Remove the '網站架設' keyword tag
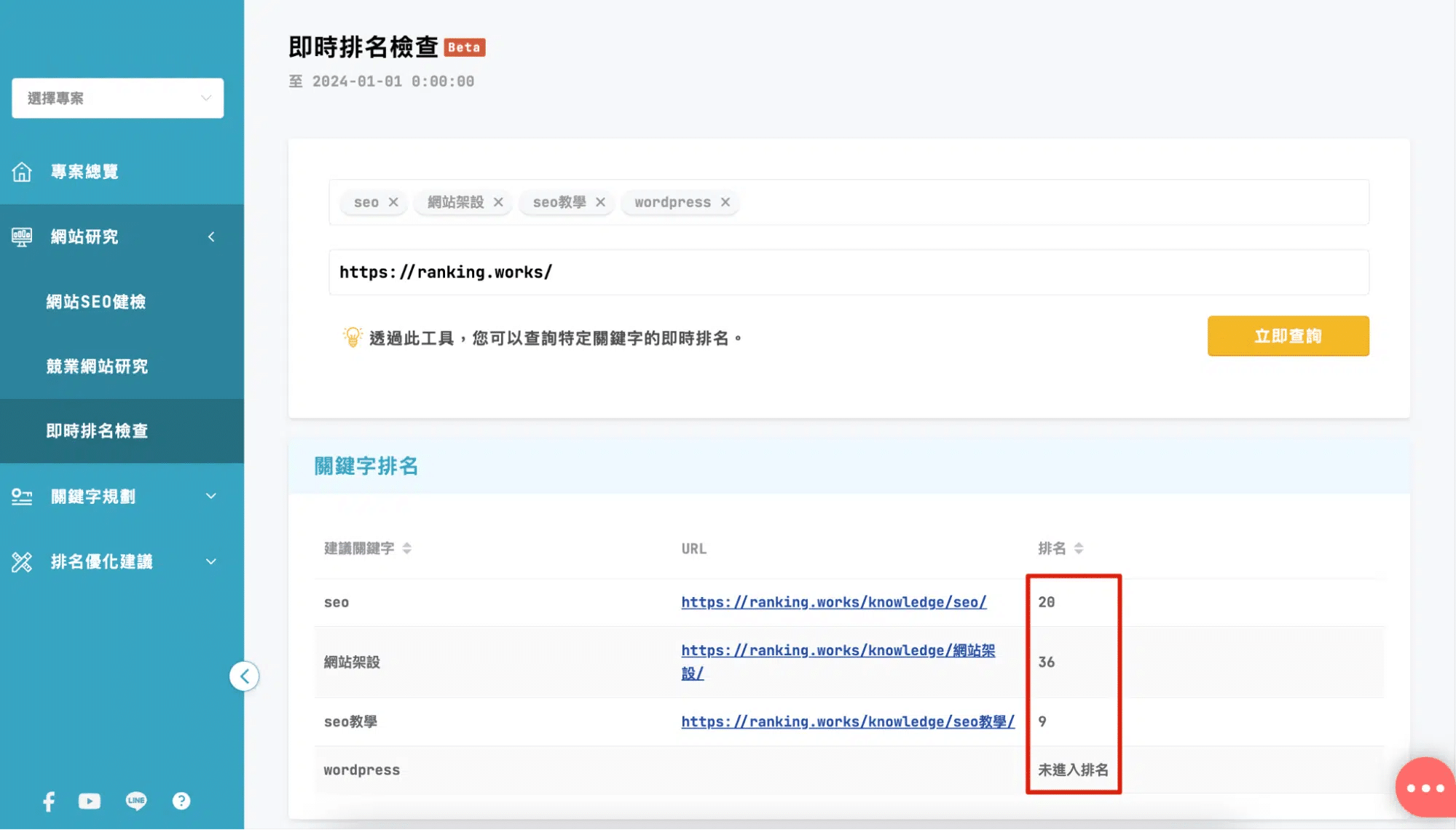This screenshot has height=830, width=1456. (498, 202)
